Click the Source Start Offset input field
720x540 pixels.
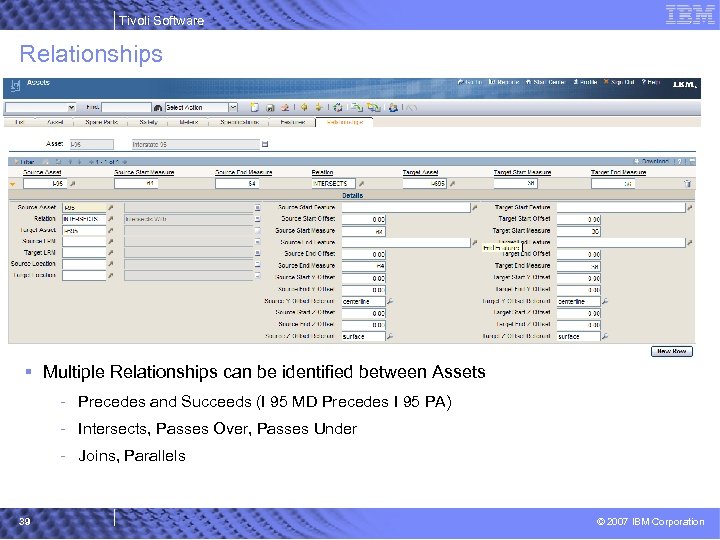pos(364,219)
